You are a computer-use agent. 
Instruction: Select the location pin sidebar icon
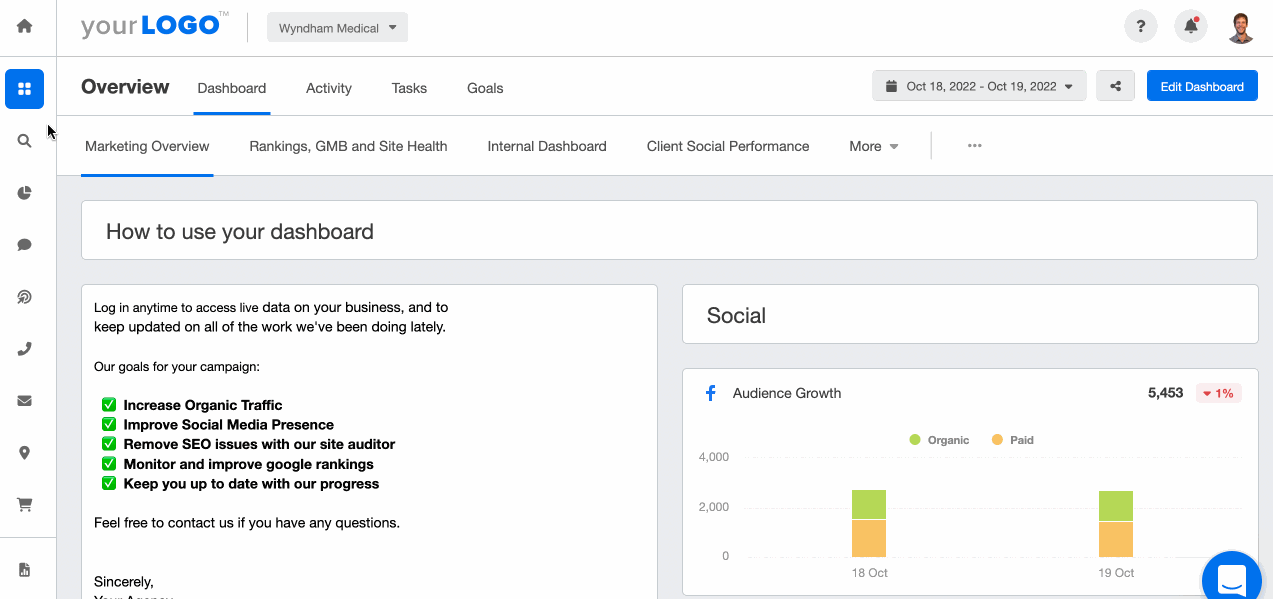[x=24, y=453]
